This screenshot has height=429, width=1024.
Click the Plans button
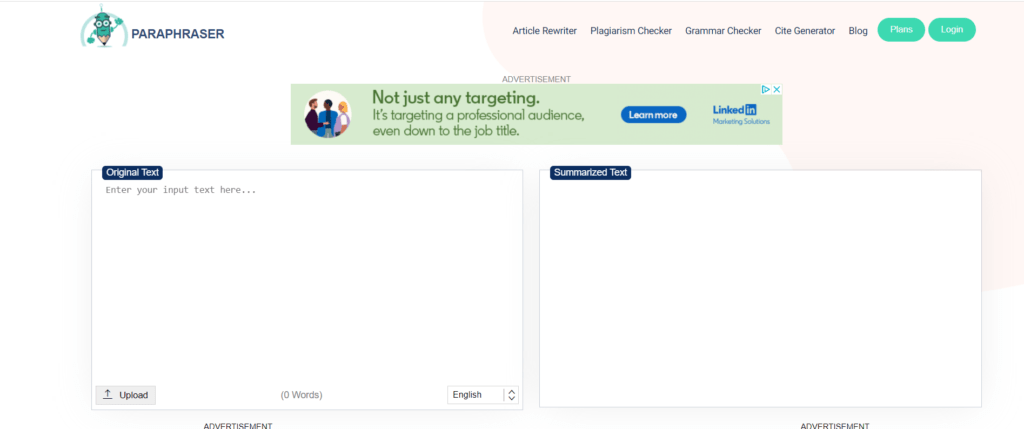tap(901, 29)
